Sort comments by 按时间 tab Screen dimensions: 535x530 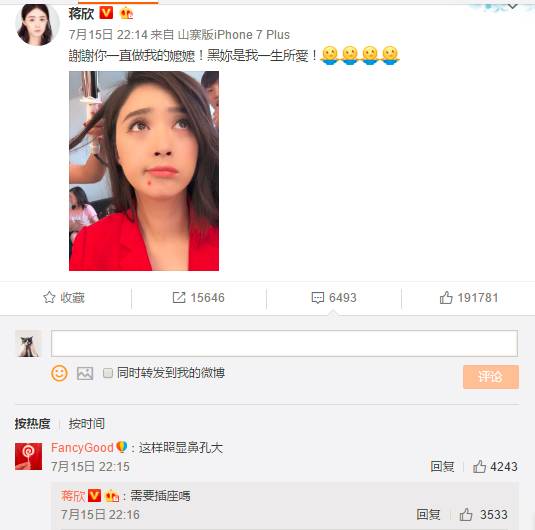87,424
